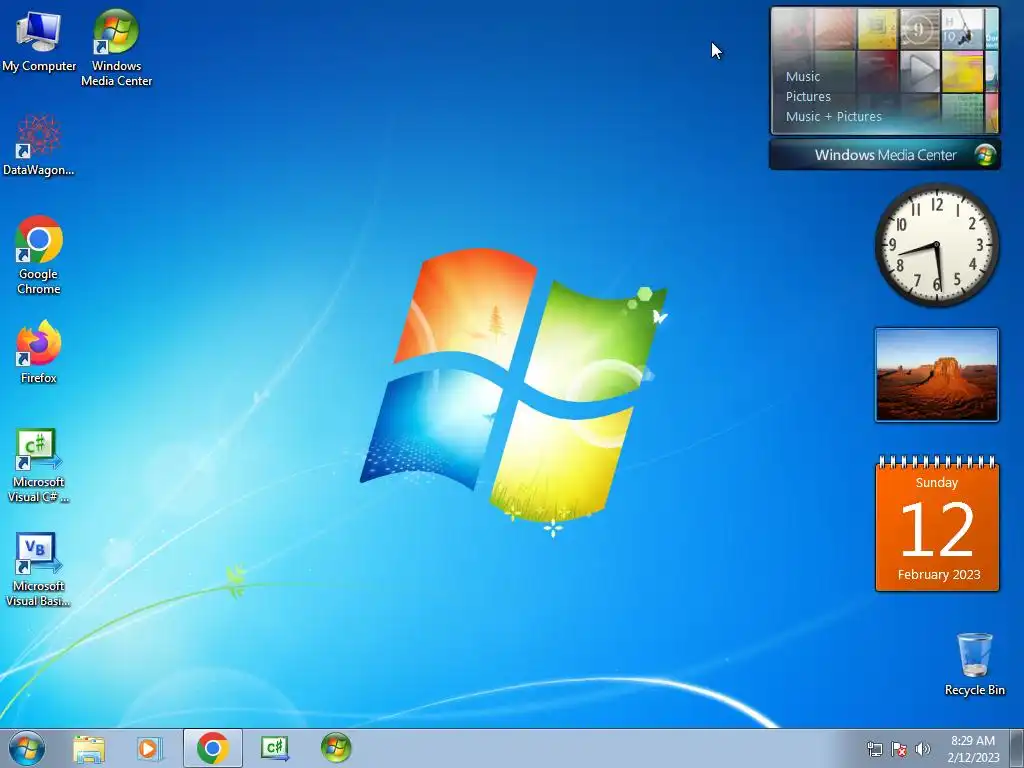
Task: Open Windows Media Center taskbar button
Action: (336, 748)
